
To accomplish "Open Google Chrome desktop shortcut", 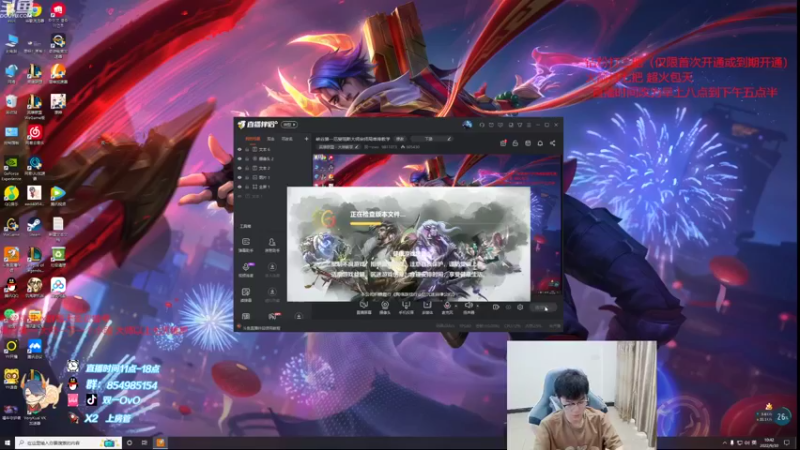I will (35, 12).
